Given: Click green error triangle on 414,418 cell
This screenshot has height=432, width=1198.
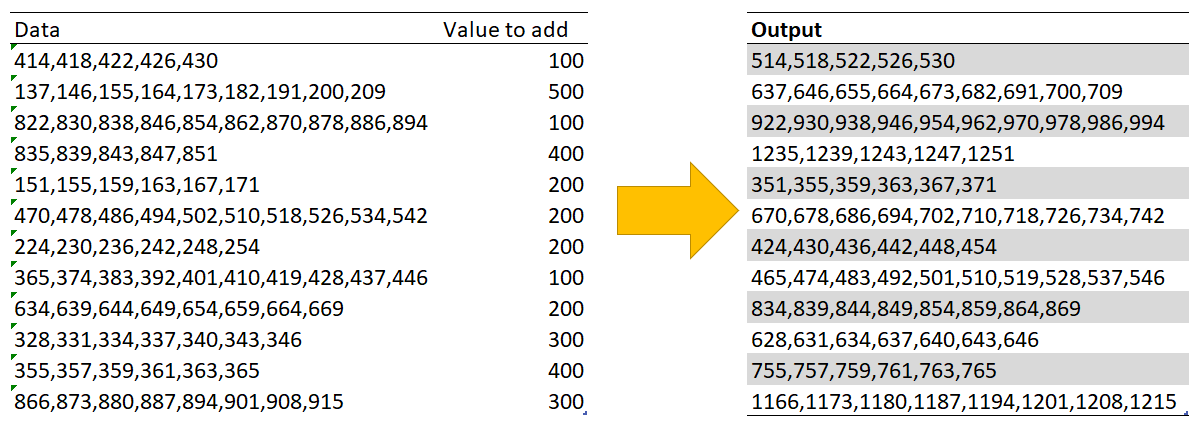Looking at the screenshot, I should coord(13,48).
